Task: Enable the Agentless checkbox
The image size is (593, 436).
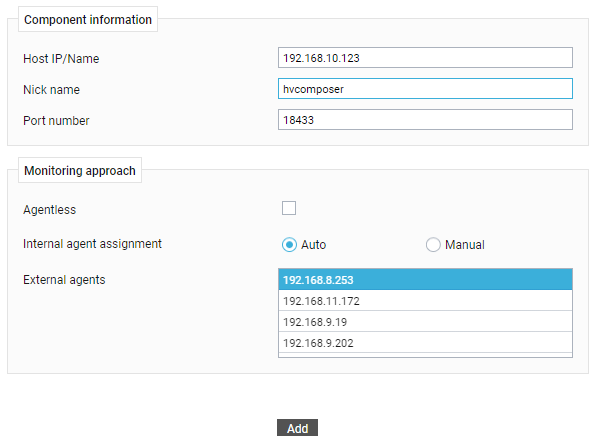Action: click(289, 208)
